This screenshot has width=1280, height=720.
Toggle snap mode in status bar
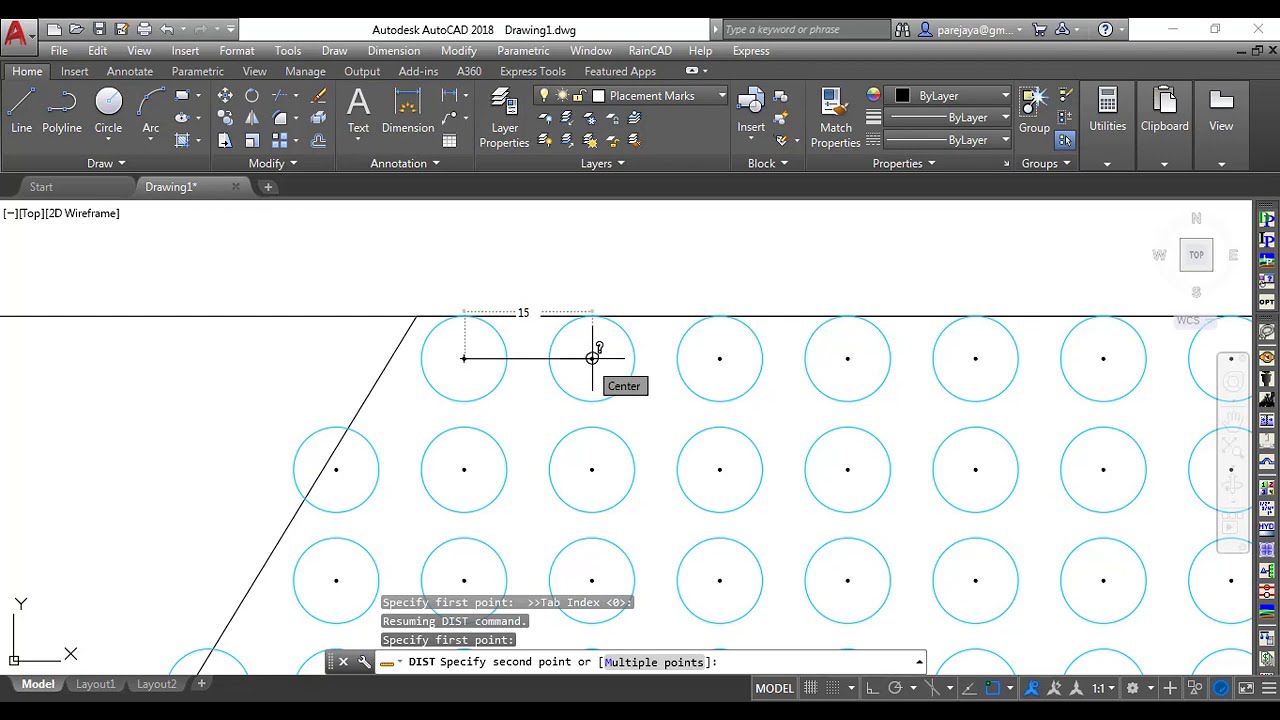tap(833, 688)
